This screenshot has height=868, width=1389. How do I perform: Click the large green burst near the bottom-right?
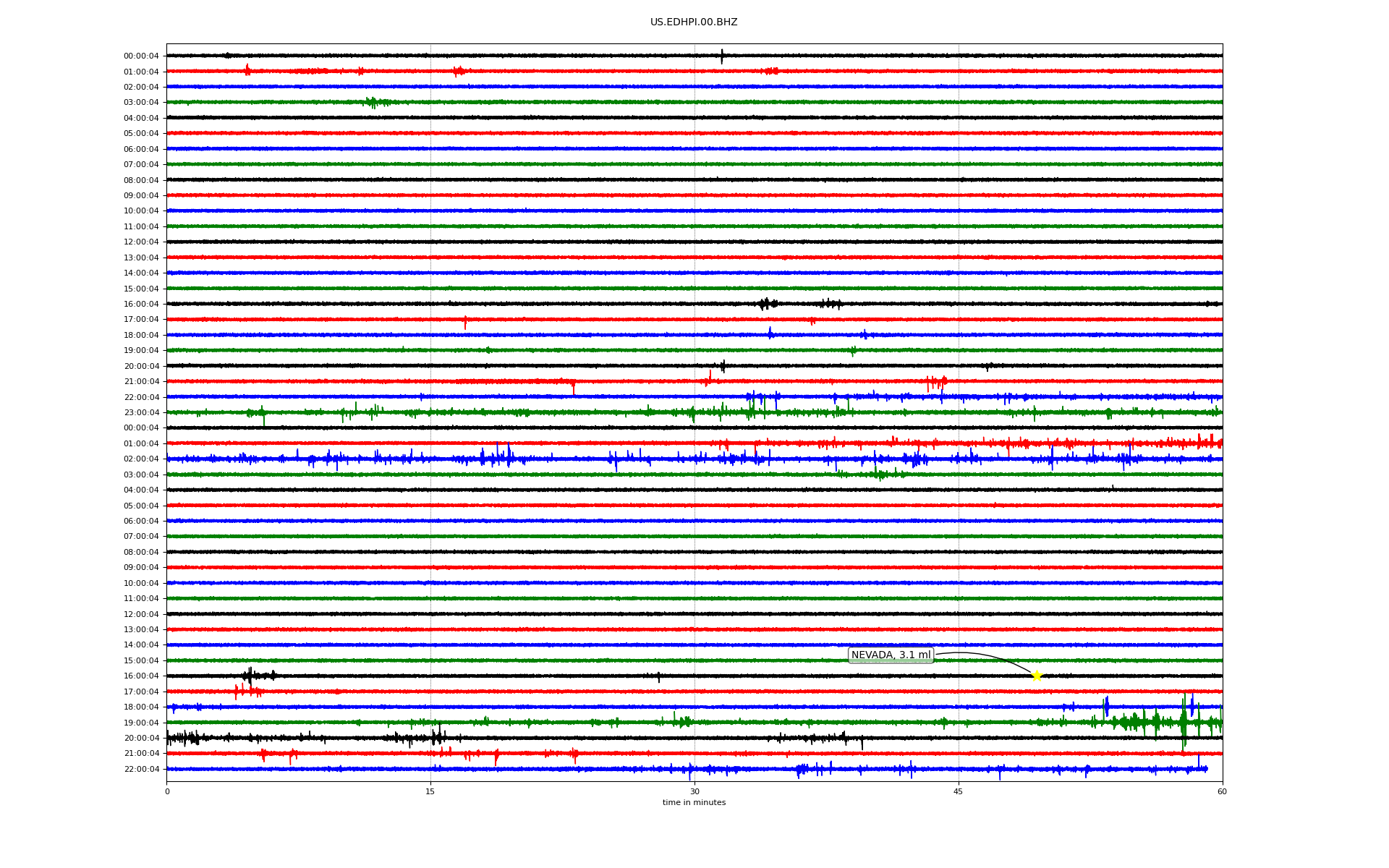point(1184,722)
